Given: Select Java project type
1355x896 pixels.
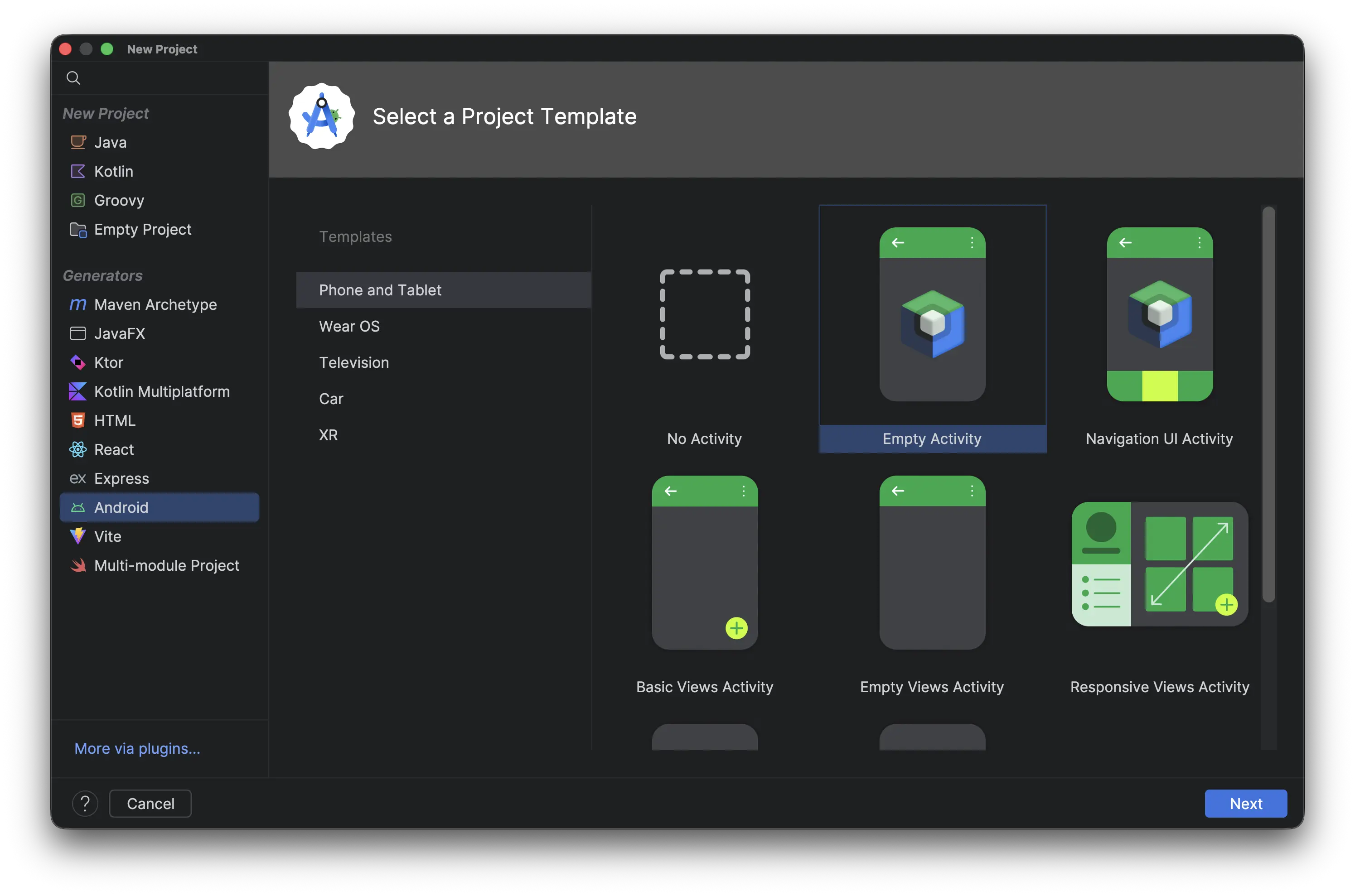Looking at the screenshot, I should [x=160, y=142].
